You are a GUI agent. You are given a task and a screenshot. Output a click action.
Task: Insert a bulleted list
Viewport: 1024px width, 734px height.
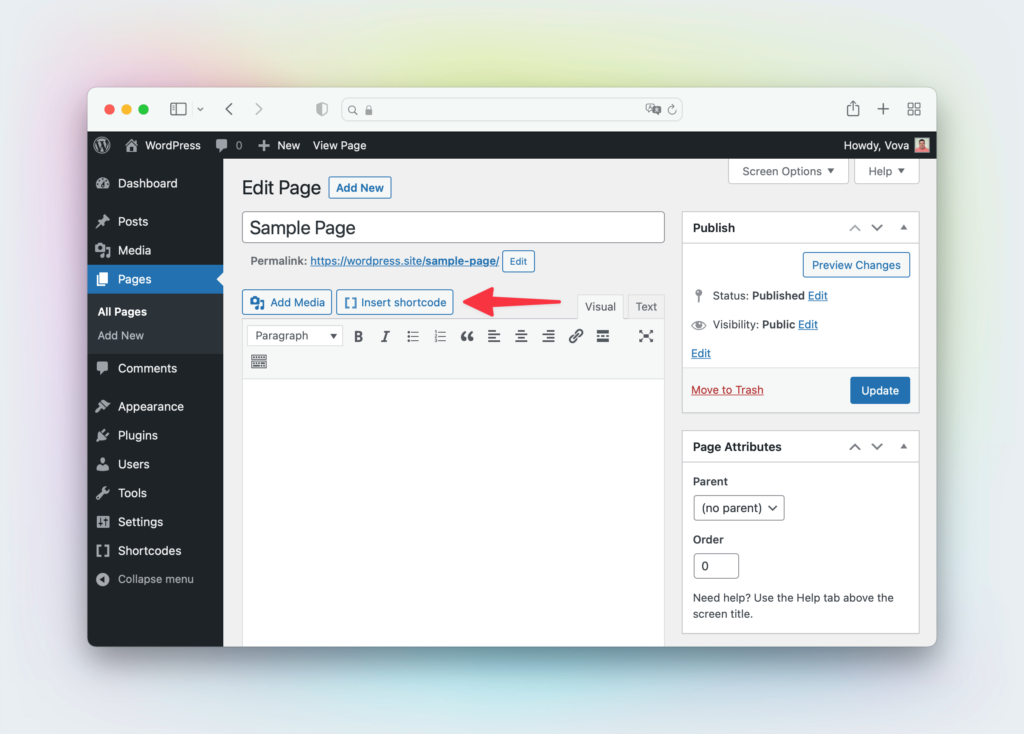[x=413, y=337]
